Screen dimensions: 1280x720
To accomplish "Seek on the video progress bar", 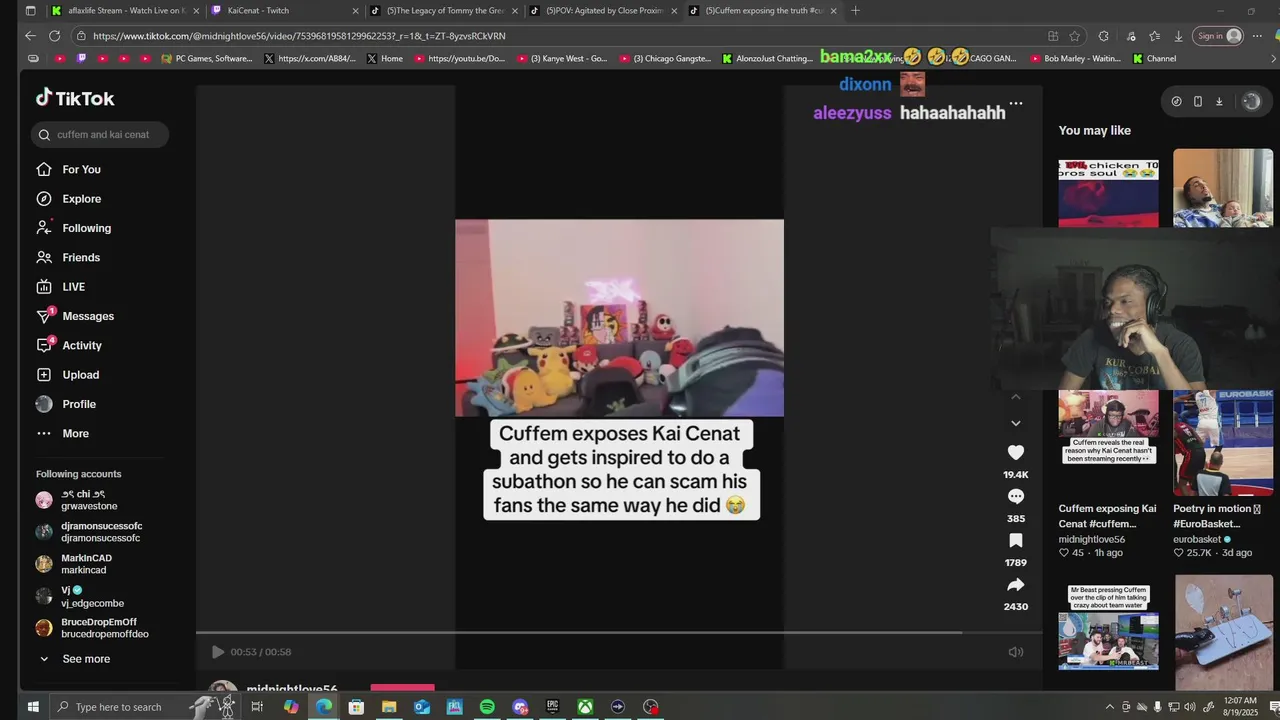I will pyautogui.click(x=619, y=633).
